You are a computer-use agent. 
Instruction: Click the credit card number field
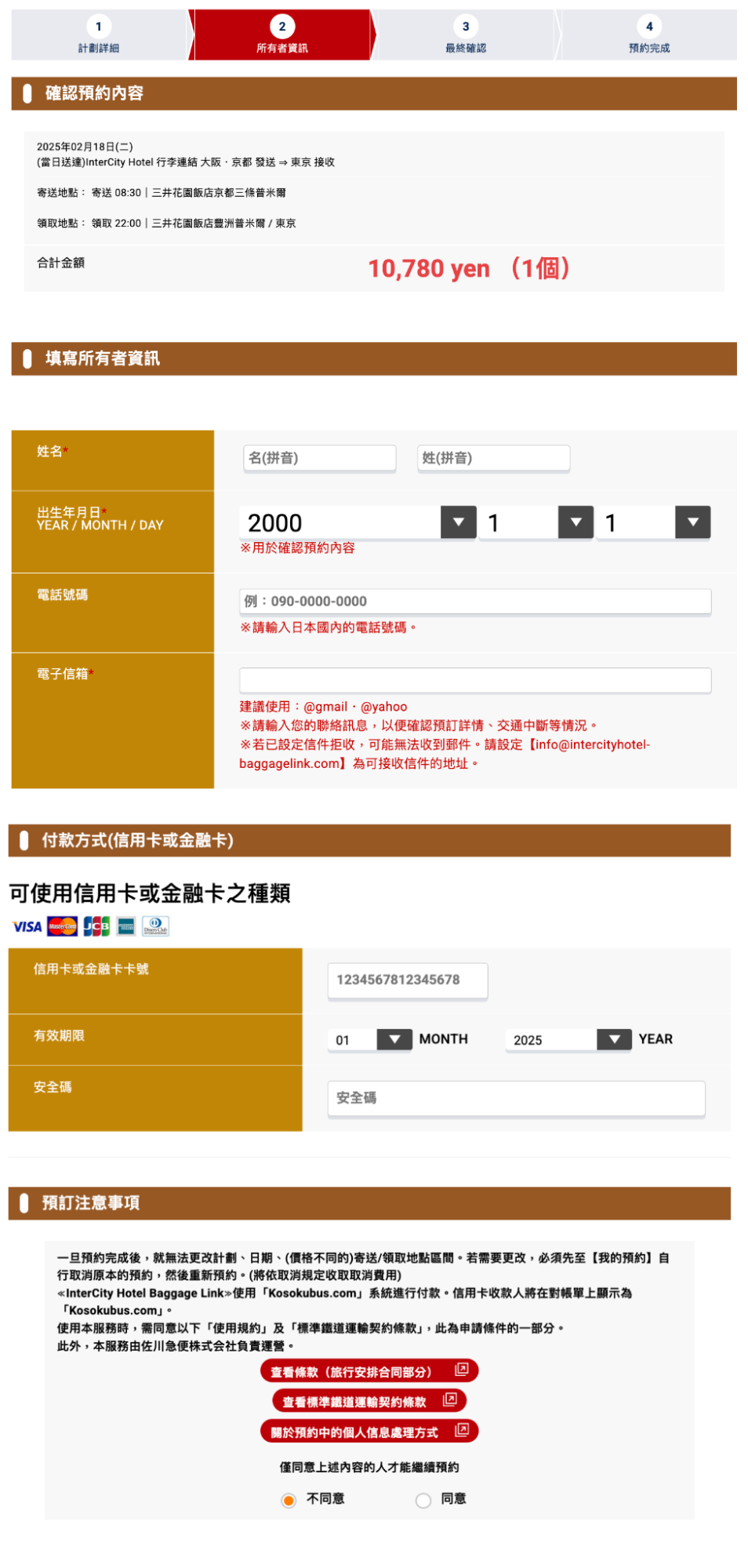(x=408, y=980)
